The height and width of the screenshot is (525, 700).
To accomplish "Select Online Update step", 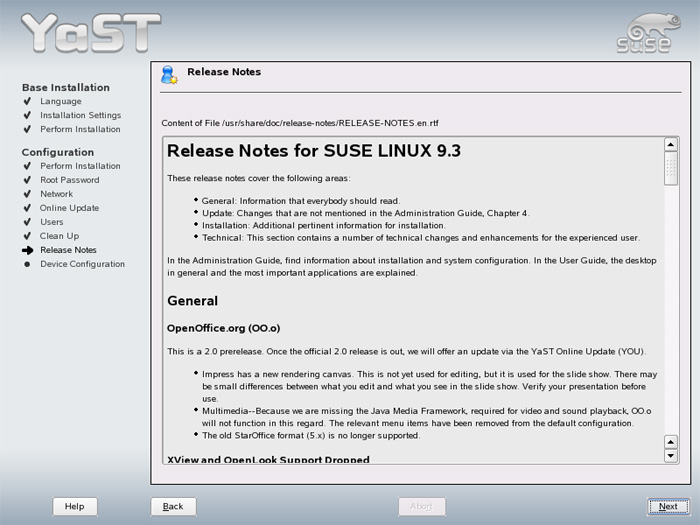I will coord(69,208).
